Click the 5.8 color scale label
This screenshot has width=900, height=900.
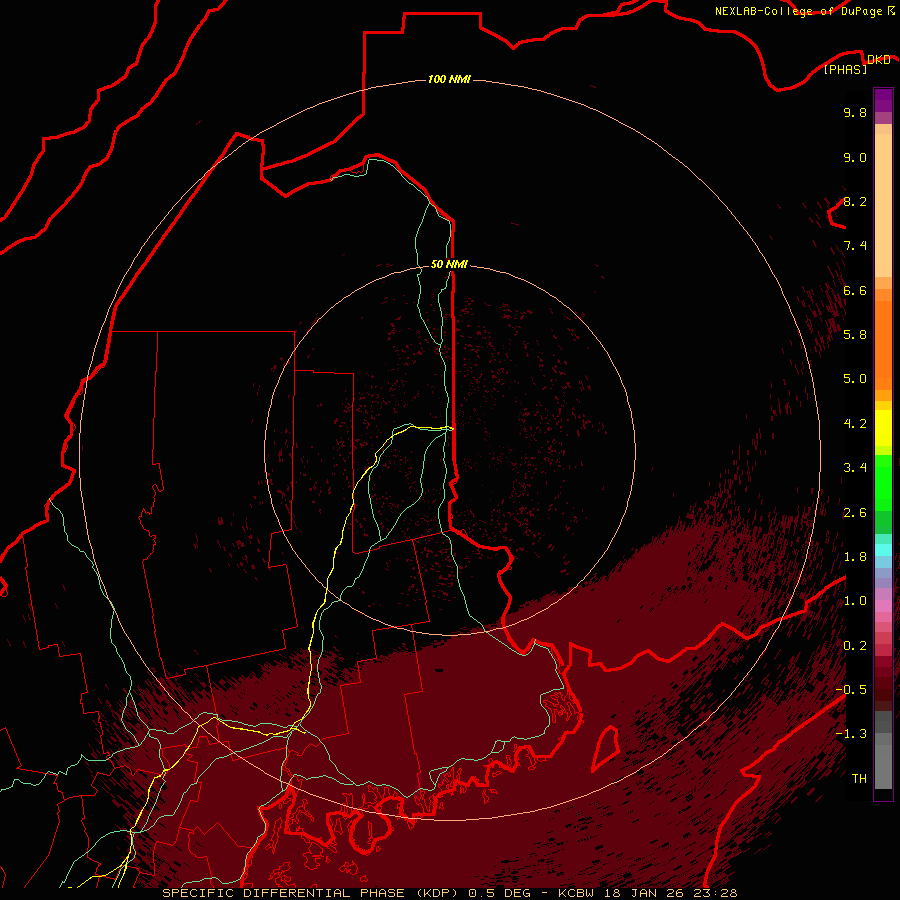point(855,335)
